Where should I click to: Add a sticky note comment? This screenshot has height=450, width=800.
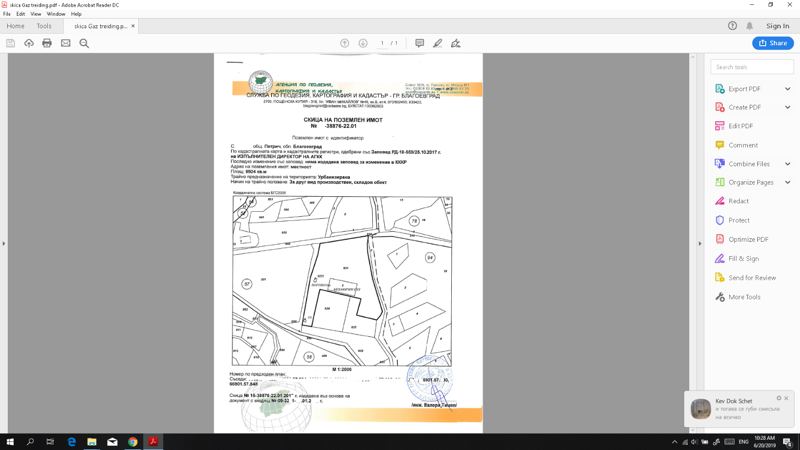pyautogui.click(x=419, y=43)
